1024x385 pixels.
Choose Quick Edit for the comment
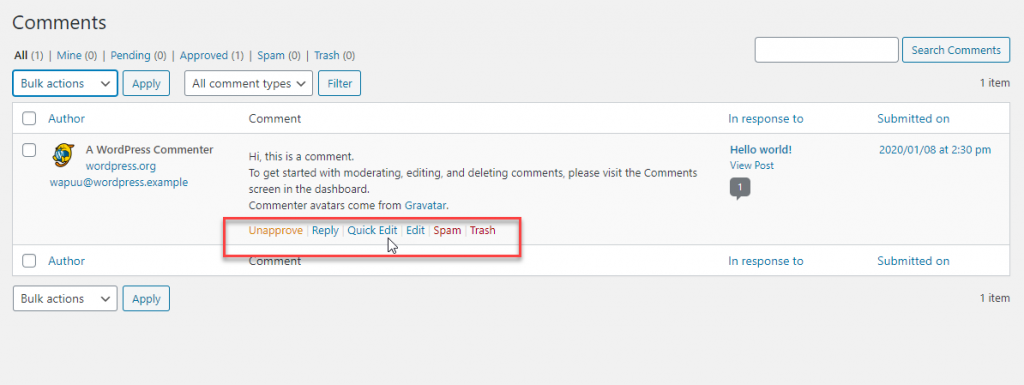[x=372, y=230]
